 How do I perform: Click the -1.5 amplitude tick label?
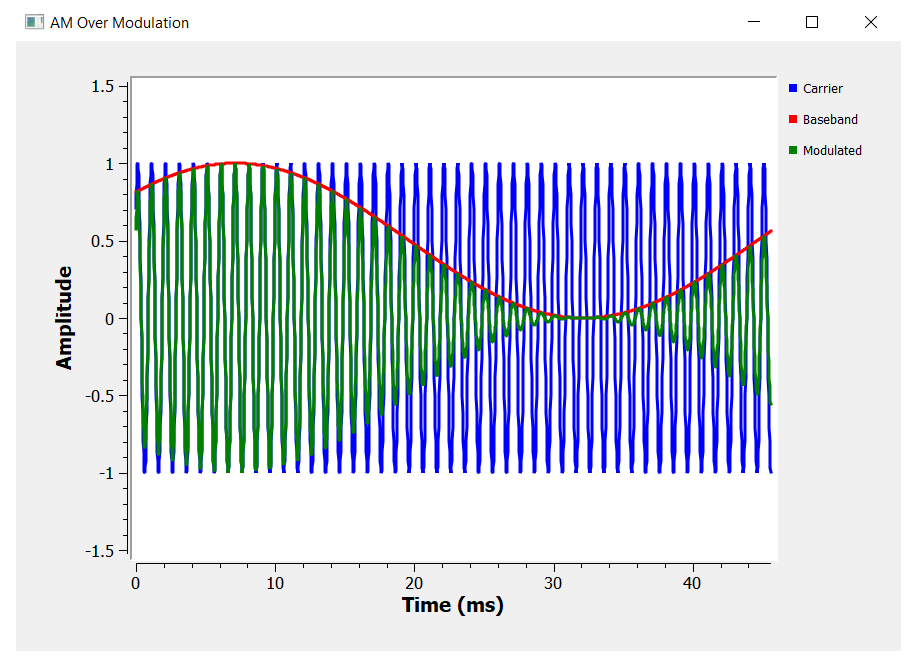(99, 551)
